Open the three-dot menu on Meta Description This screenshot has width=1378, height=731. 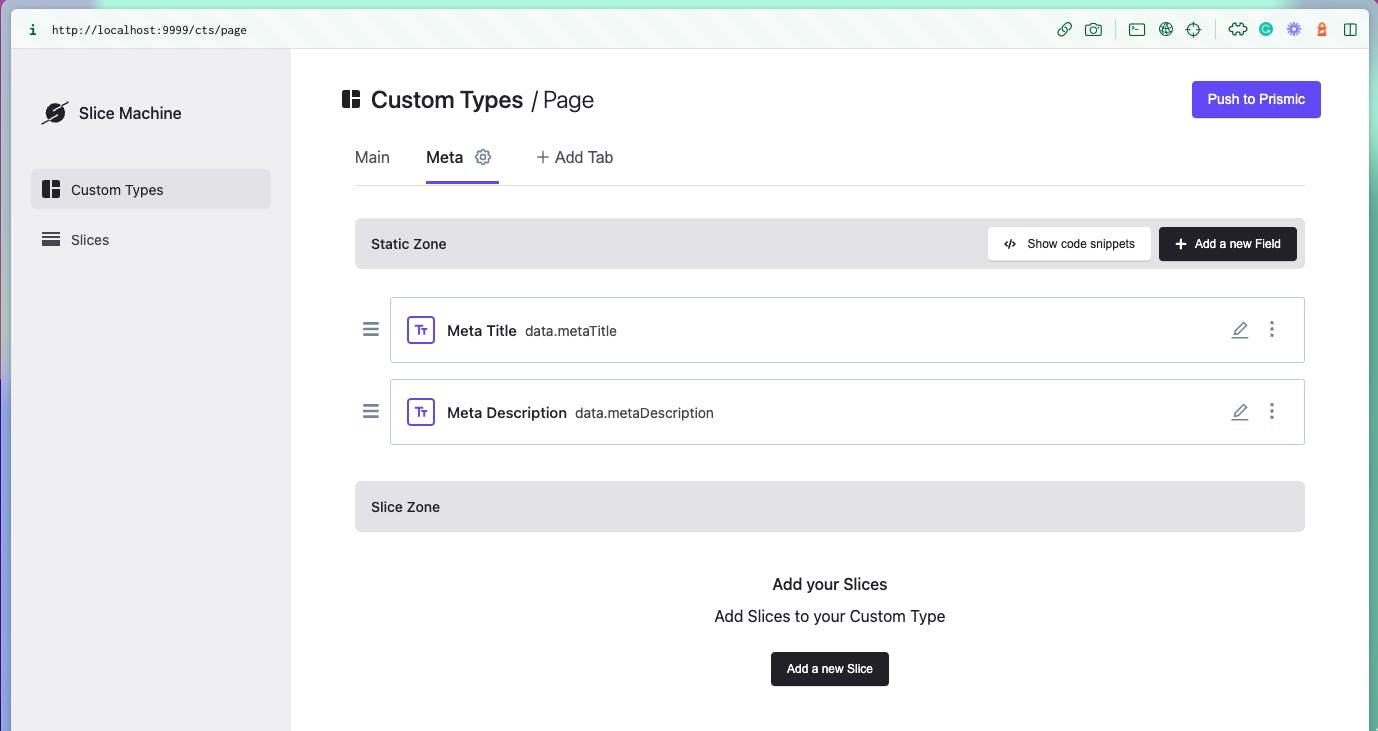(1272, 411)
